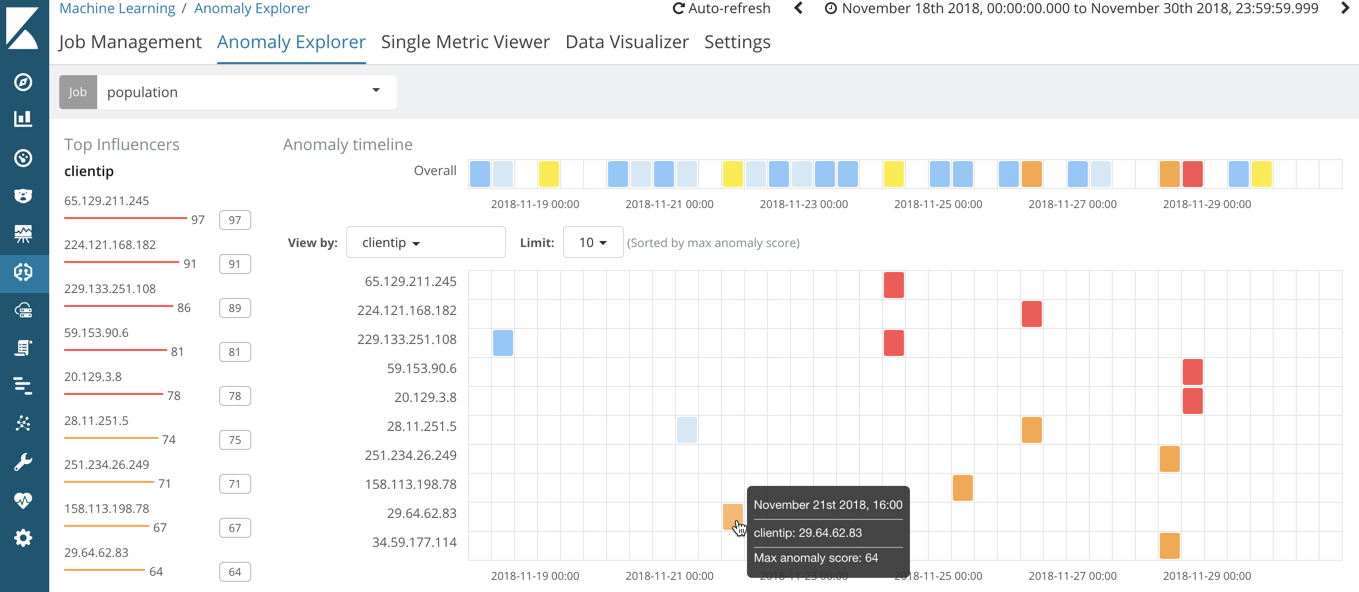The height and width of the screenshot is (592, 1359).
Task: Open Monitoring via the heartbeat icon
Action: (23, 500)
